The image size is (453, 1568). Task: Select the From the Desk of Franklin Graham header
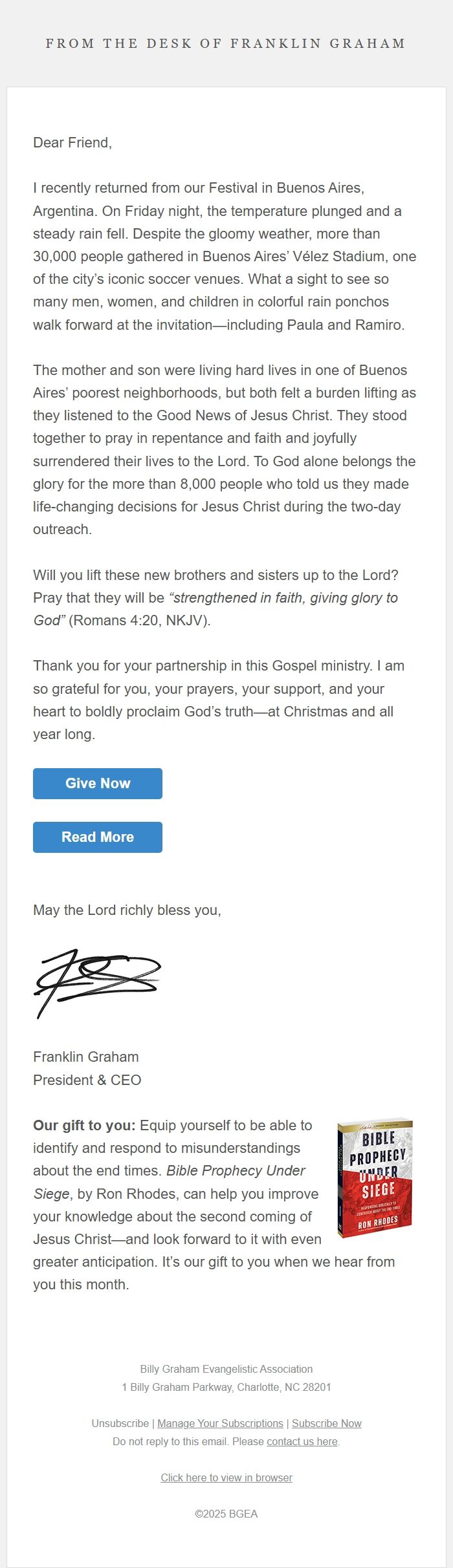pos(226,43)
